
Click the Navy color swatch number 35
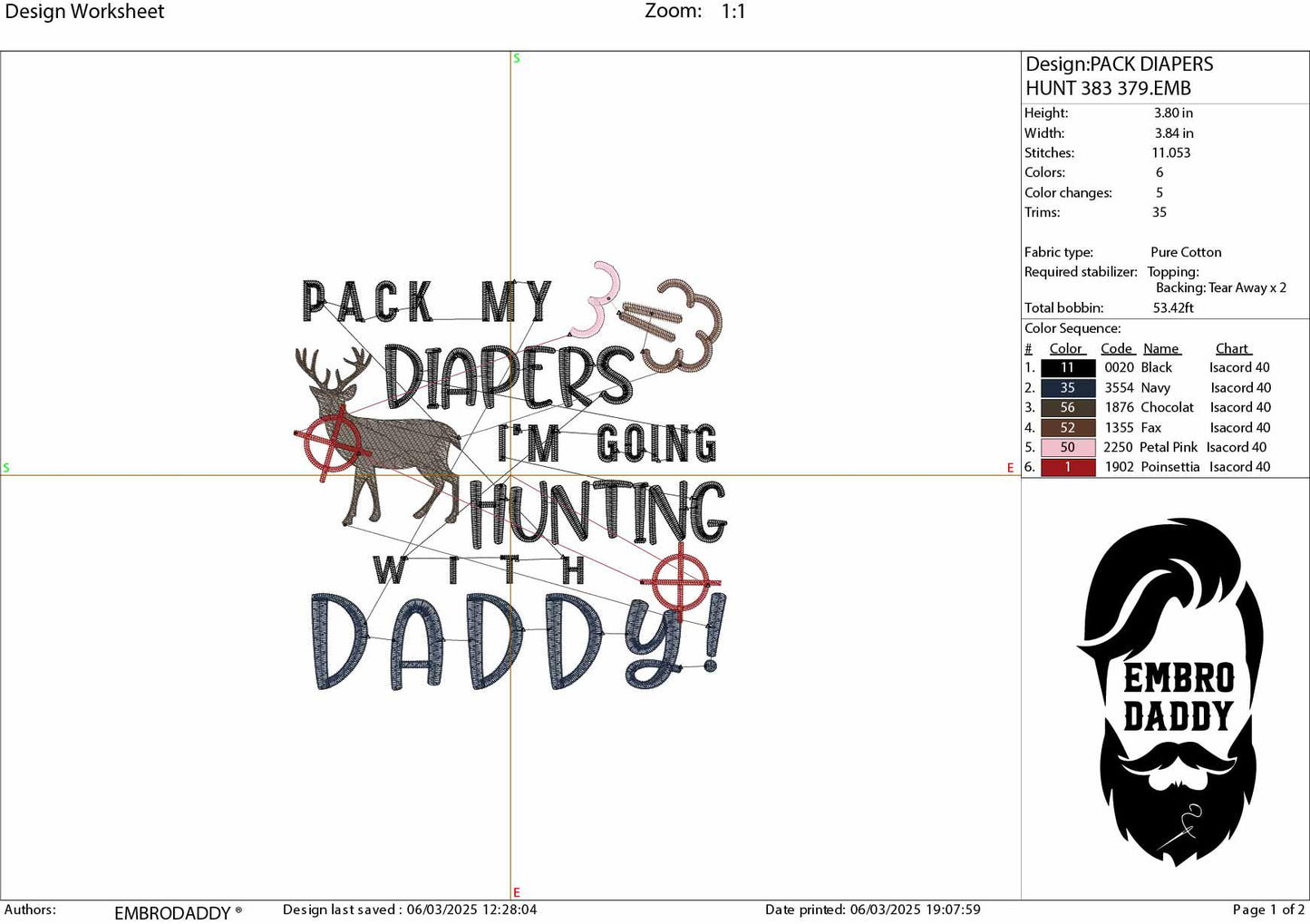(1068, 388)
